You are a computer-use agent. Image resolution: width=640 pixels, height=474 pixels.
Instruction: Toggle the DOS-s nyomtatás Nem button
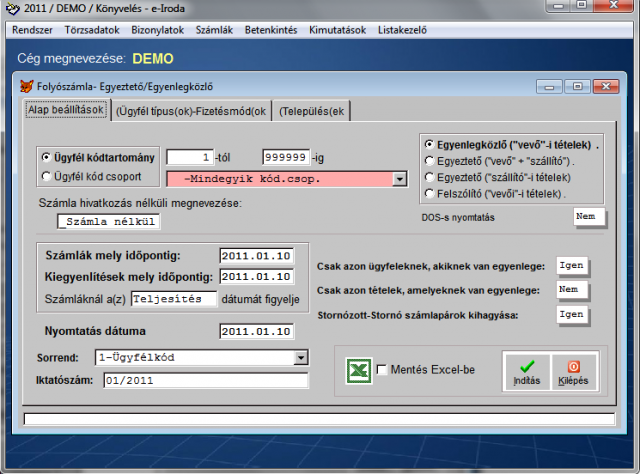click(589, 216)
